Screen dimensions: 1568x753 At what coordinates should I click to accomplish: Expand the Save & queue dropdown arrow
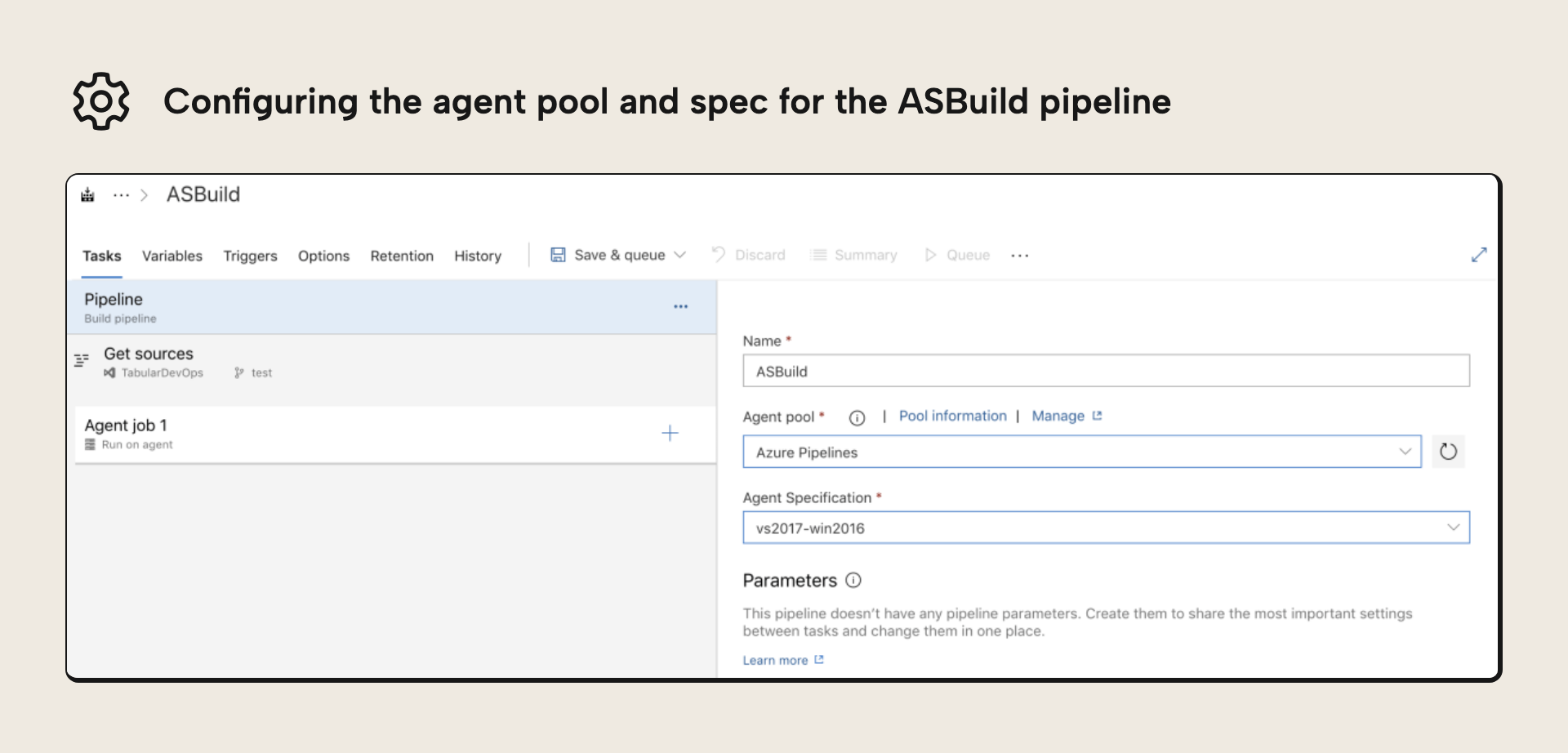click(x=679, y=255)
